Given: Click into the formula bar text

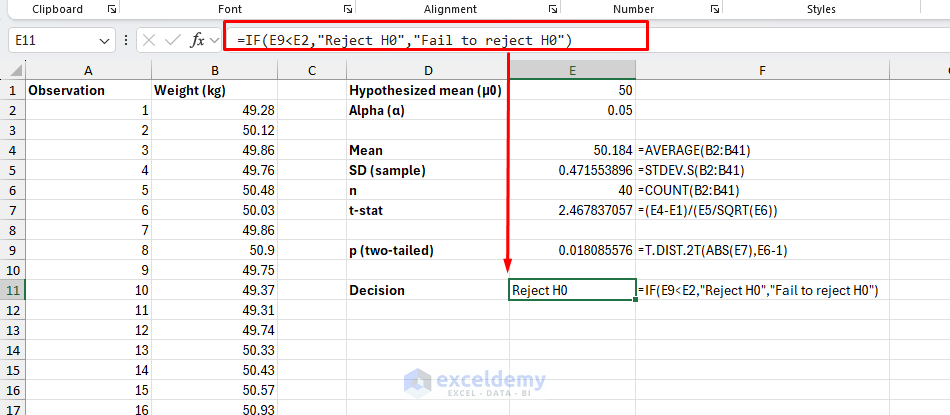Looking at the screenshot, I should point(405,41).
